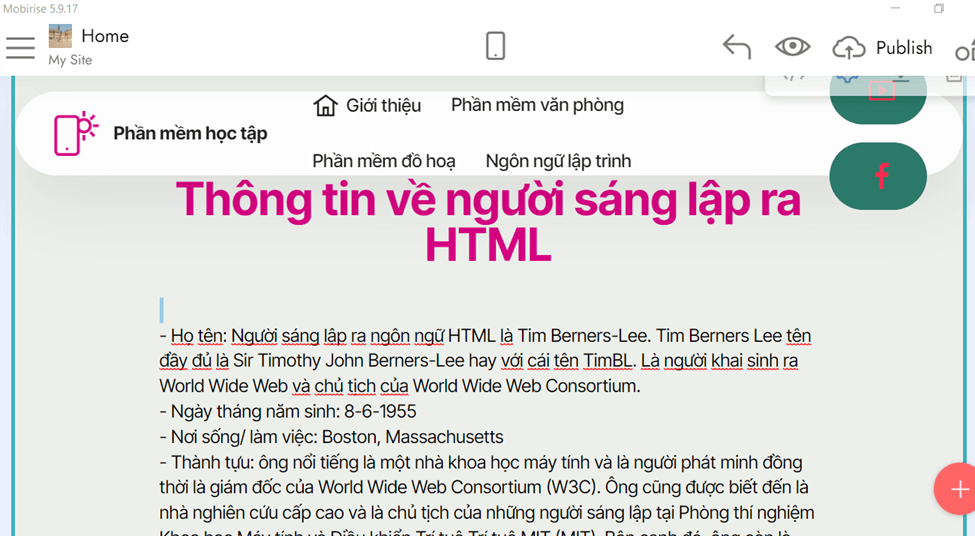Screen dimensions: 975x536
Task: Click the pink phone logo icon
Action: pyautogui.click(x=75, y=133)
